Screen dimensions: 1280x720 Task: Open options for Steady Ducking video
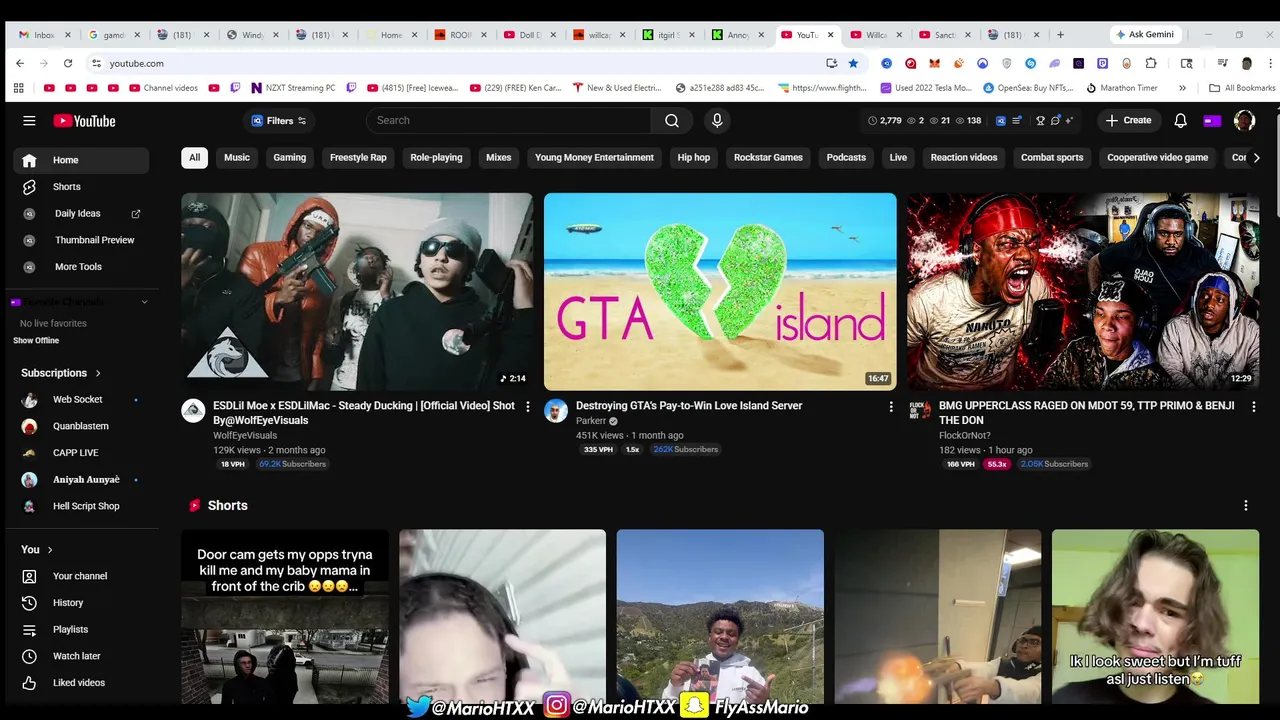528,407
